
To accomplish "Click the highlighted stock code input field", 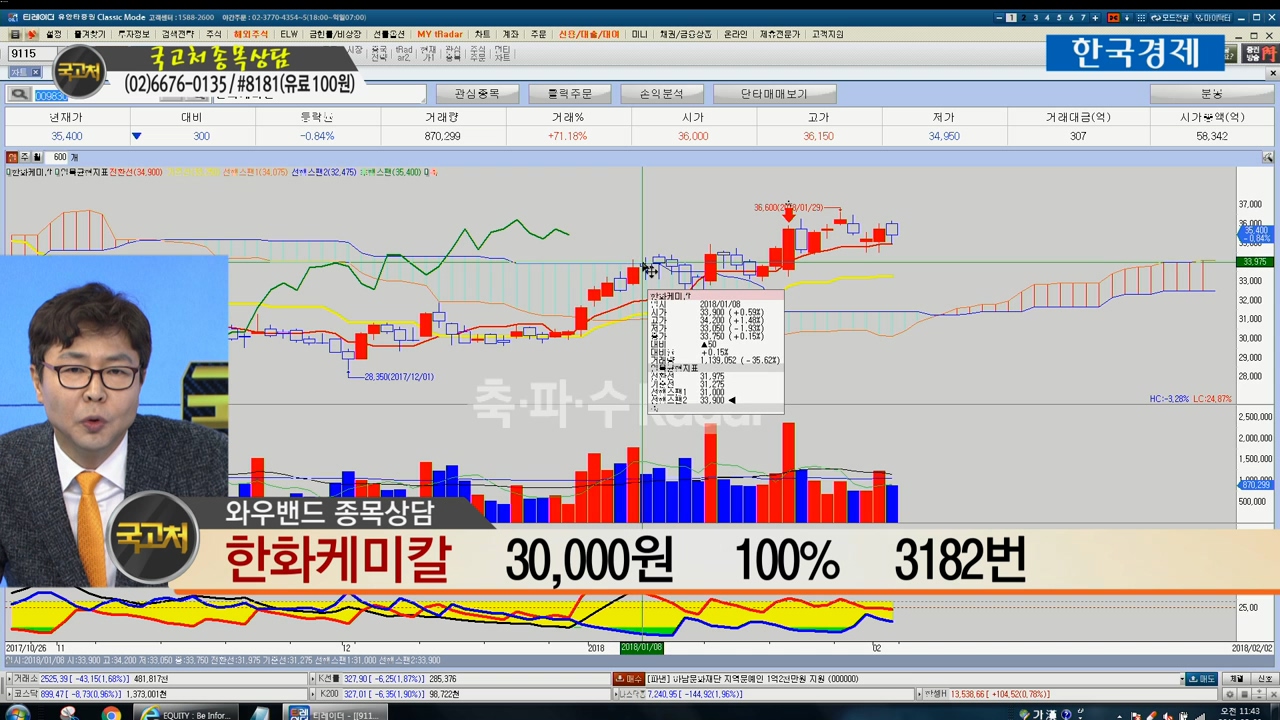I will (51, 95).
